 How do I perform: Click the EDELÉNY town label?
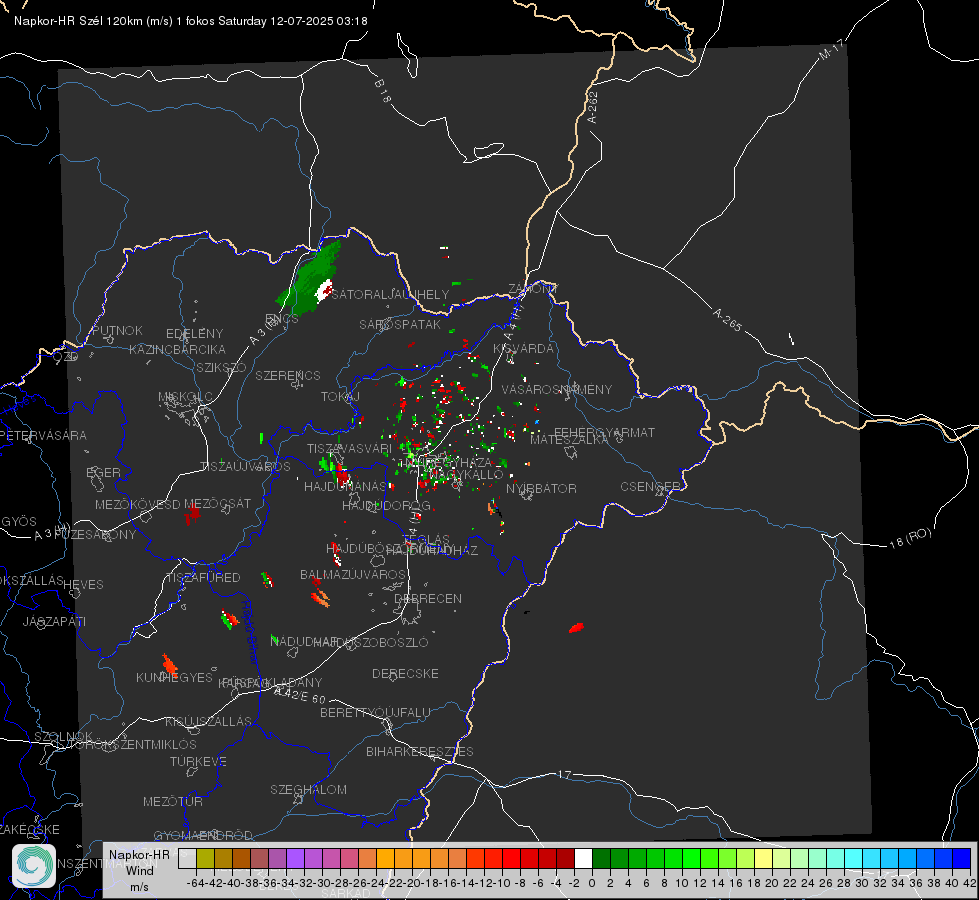[194, 334]
